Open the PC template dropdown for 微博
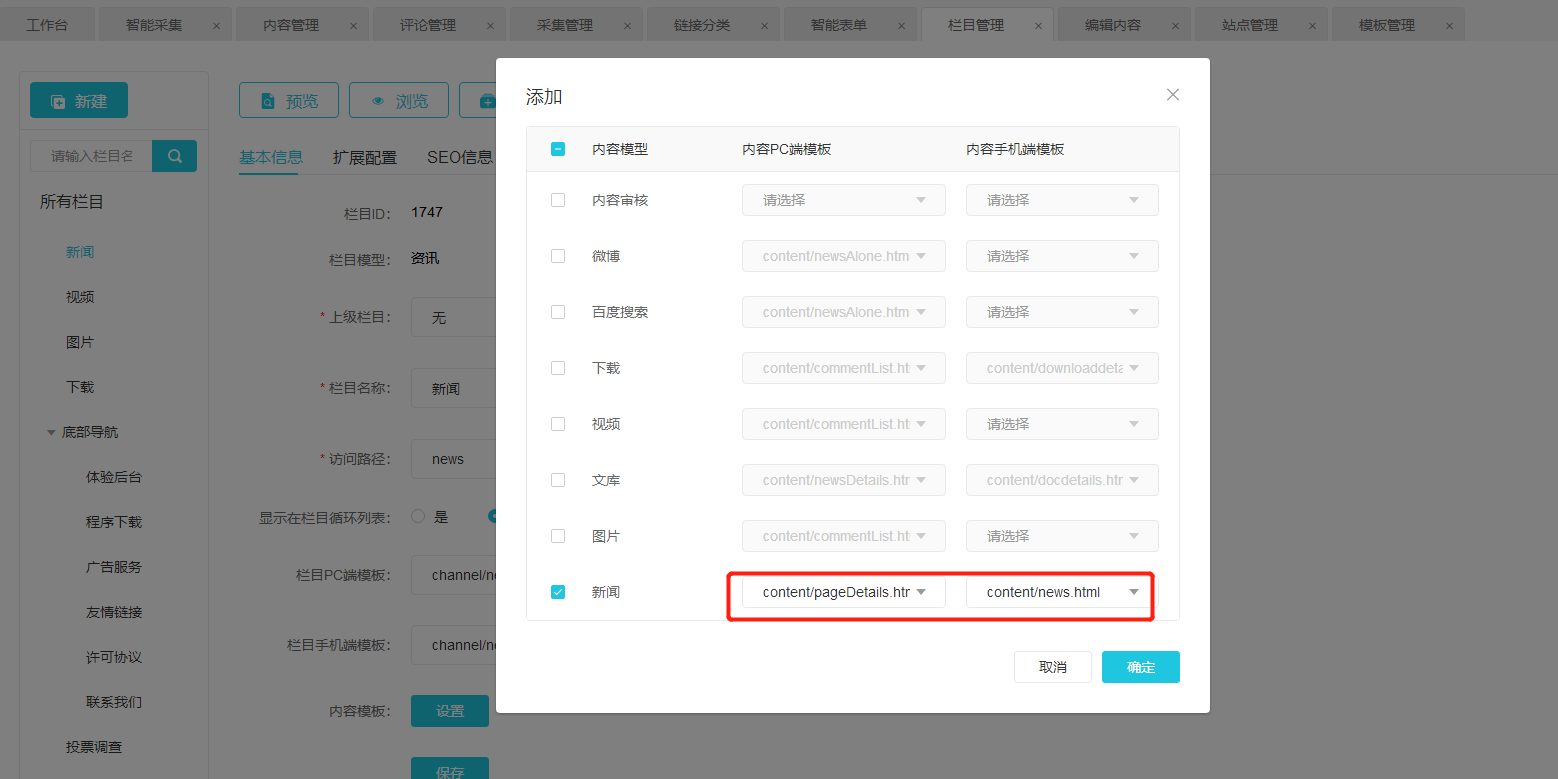Screen dimensions: 1558x779 844,256
